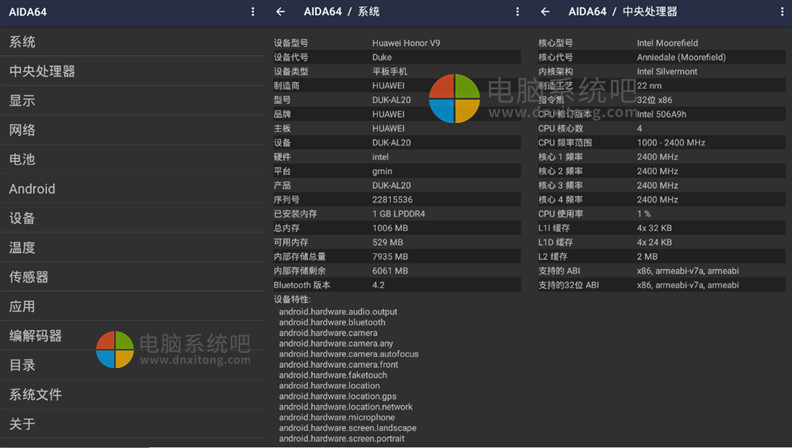Select the CPU 核心数 value 4
Screen dimensions: 792x448
[639, 128]
